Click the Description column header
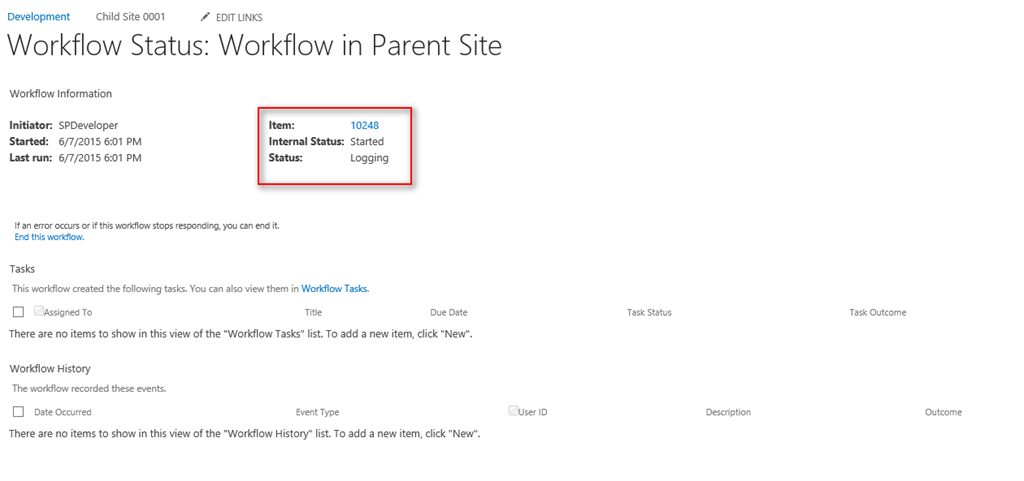 (728, 412)
